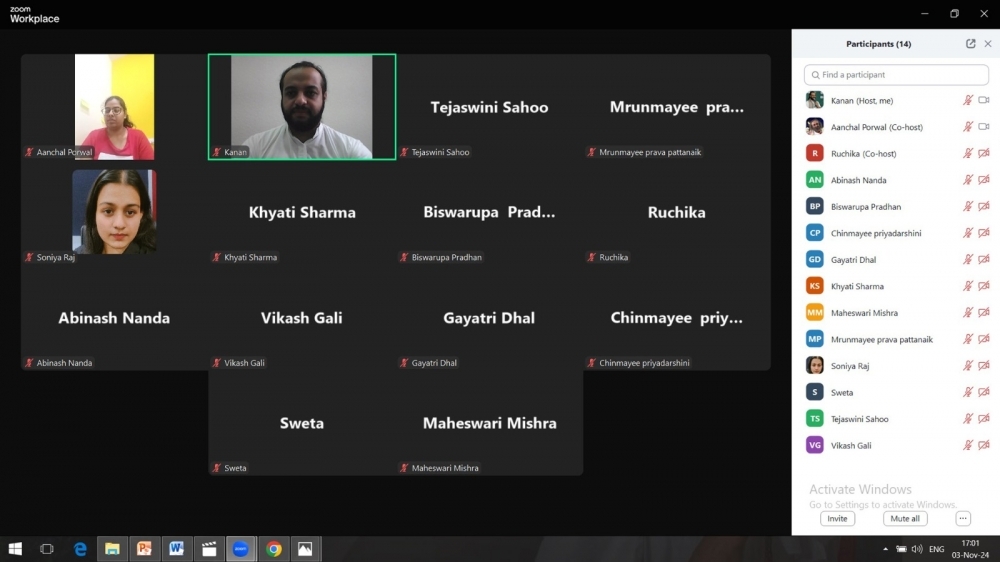The image size is (1000, 562).
Task: Click the Find a participant search box
Action: (896, 75)
